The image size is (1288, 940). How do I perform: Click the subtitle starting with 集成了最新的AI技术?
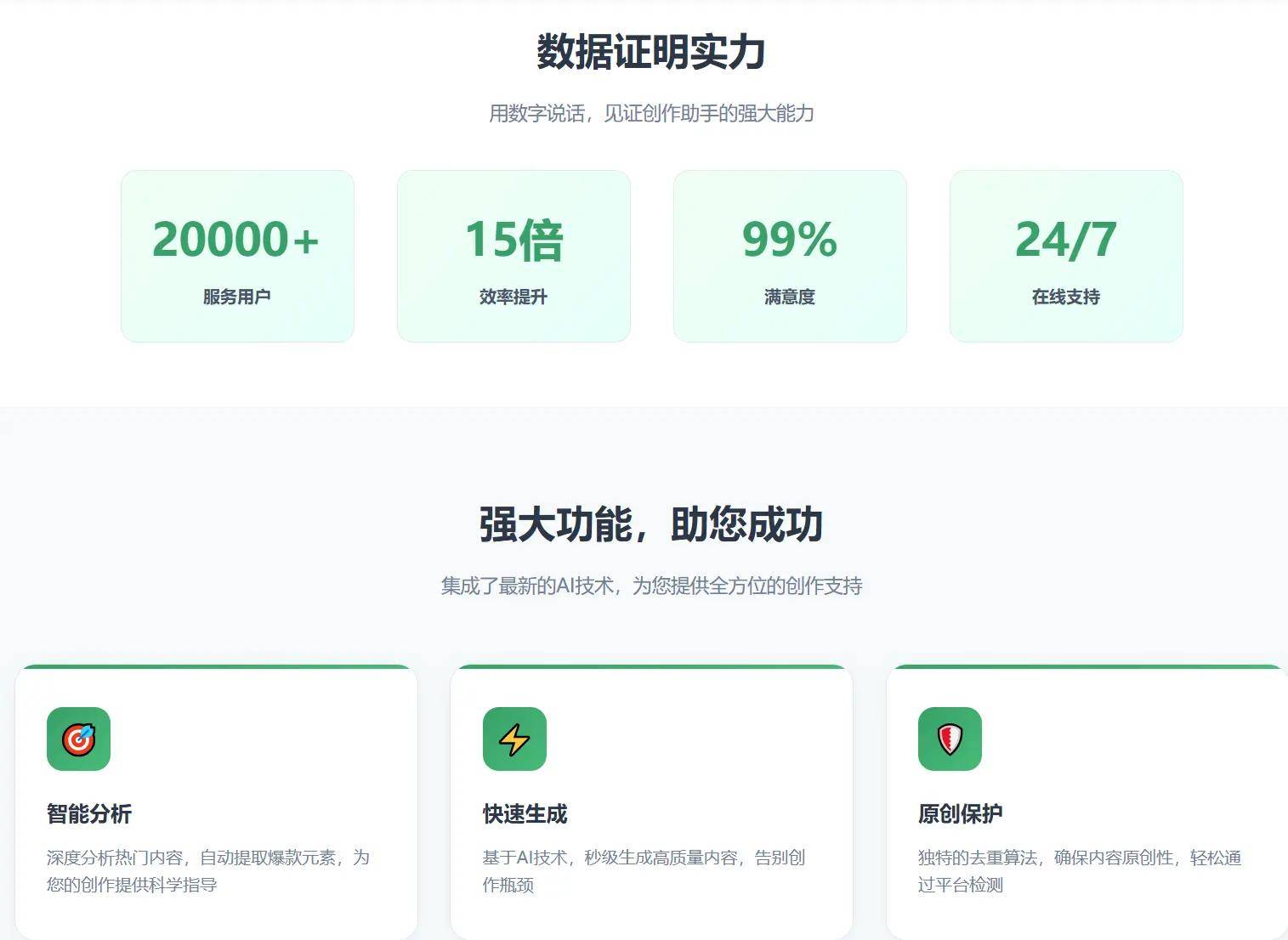651,586
